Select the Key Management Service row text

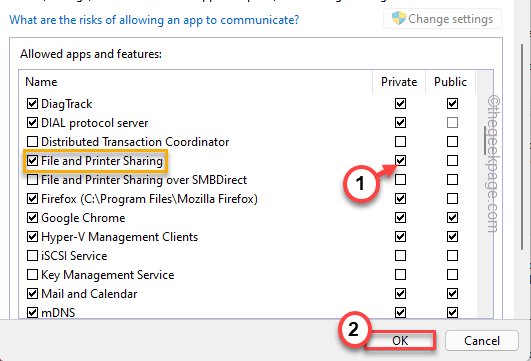pyautogui.click(x=107, y=275)
